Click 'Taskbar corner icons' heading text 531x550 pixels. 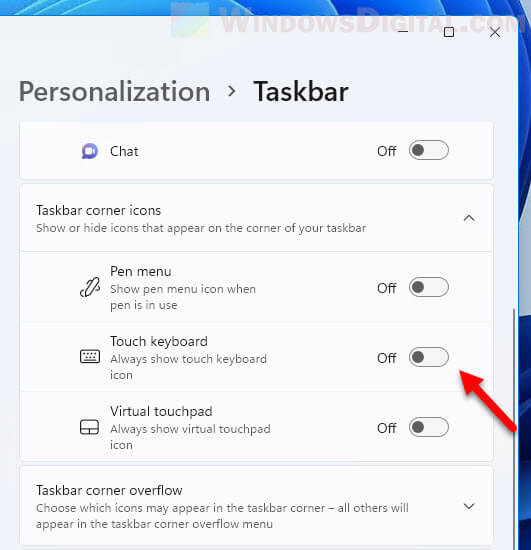tap(99, 210)
